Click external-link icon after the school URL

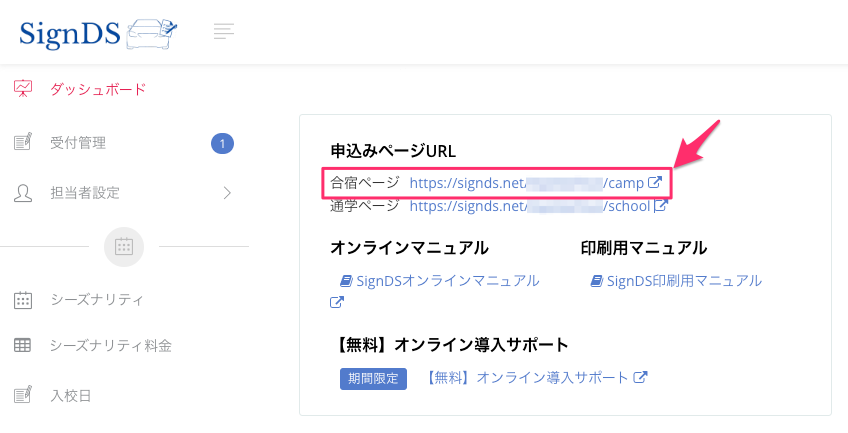tap(661, 207)
